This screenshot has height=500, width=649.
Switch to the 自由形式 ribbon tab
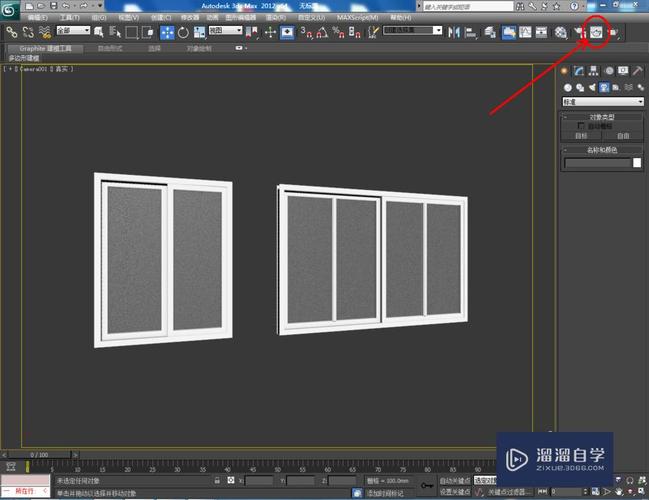[x=110, y=48]
